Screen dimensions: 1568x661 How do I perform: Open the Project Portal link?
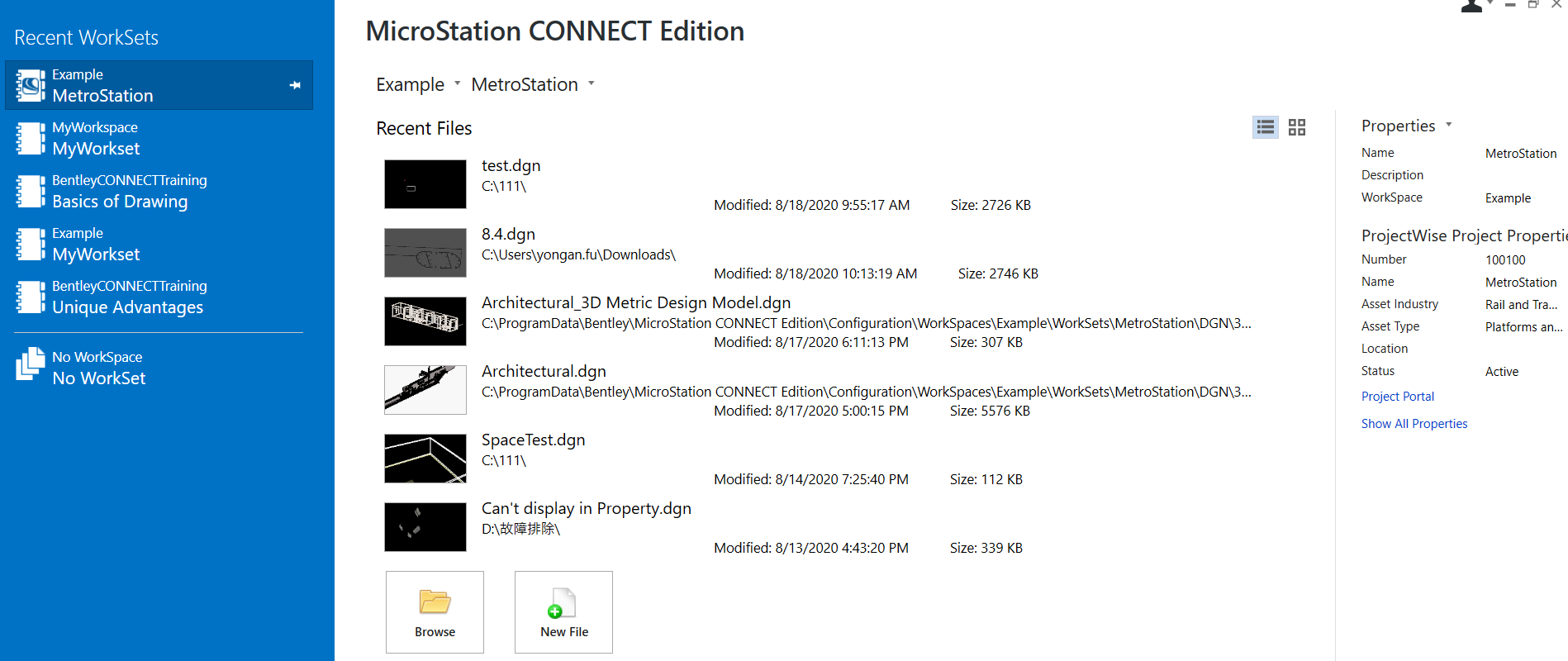[x=1397, y=397]
